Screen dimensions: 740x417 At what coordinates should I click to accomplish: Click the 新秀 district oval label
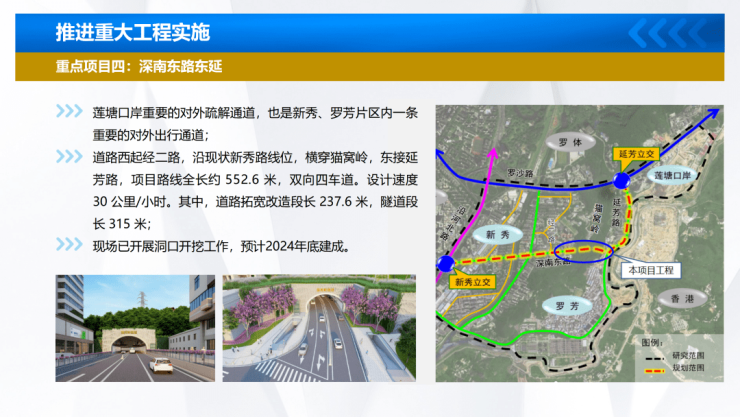[x=497, y=234]
